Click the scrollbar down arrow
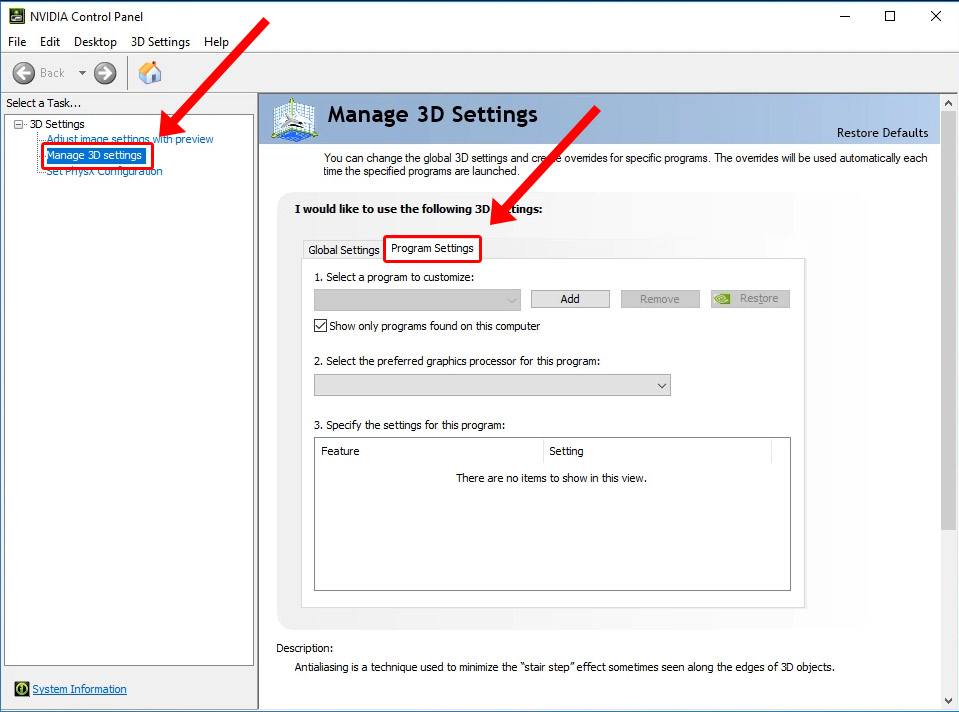Image resolution: width=959 pixels, height=712 pixels. tap(949, 701)
